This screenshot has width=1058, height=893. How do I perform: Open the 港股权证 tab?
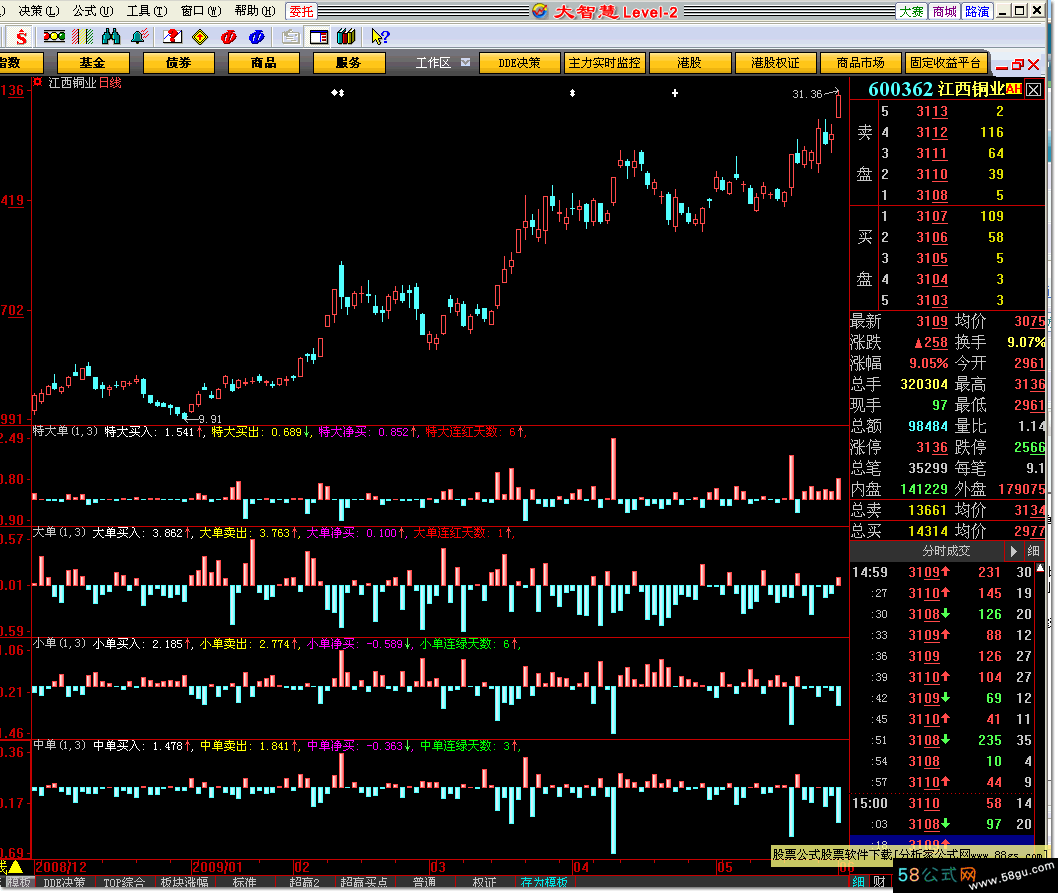pos(775,63)
